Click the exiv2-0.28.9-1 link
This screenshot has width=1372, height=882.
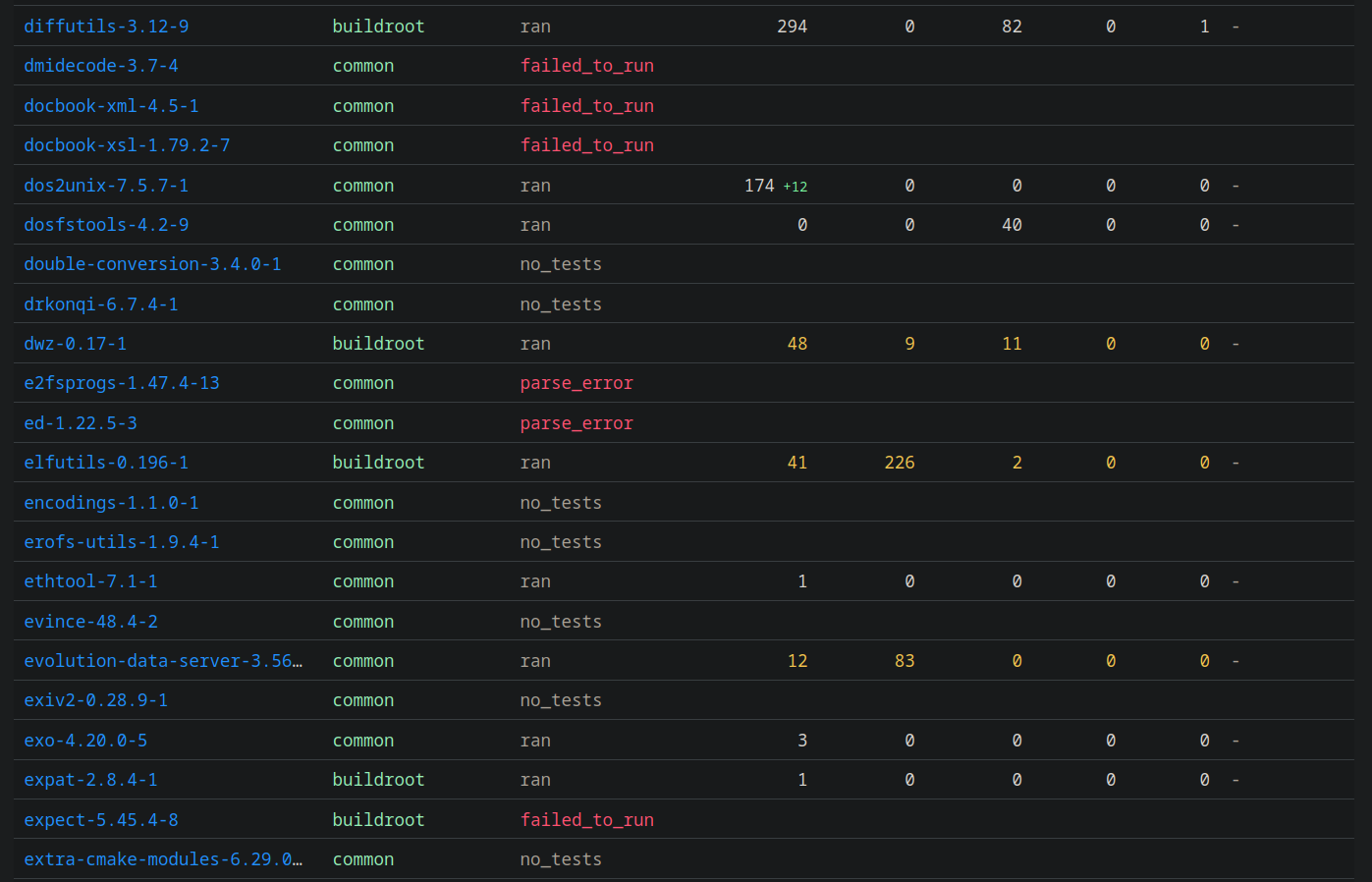click(96, 700)
